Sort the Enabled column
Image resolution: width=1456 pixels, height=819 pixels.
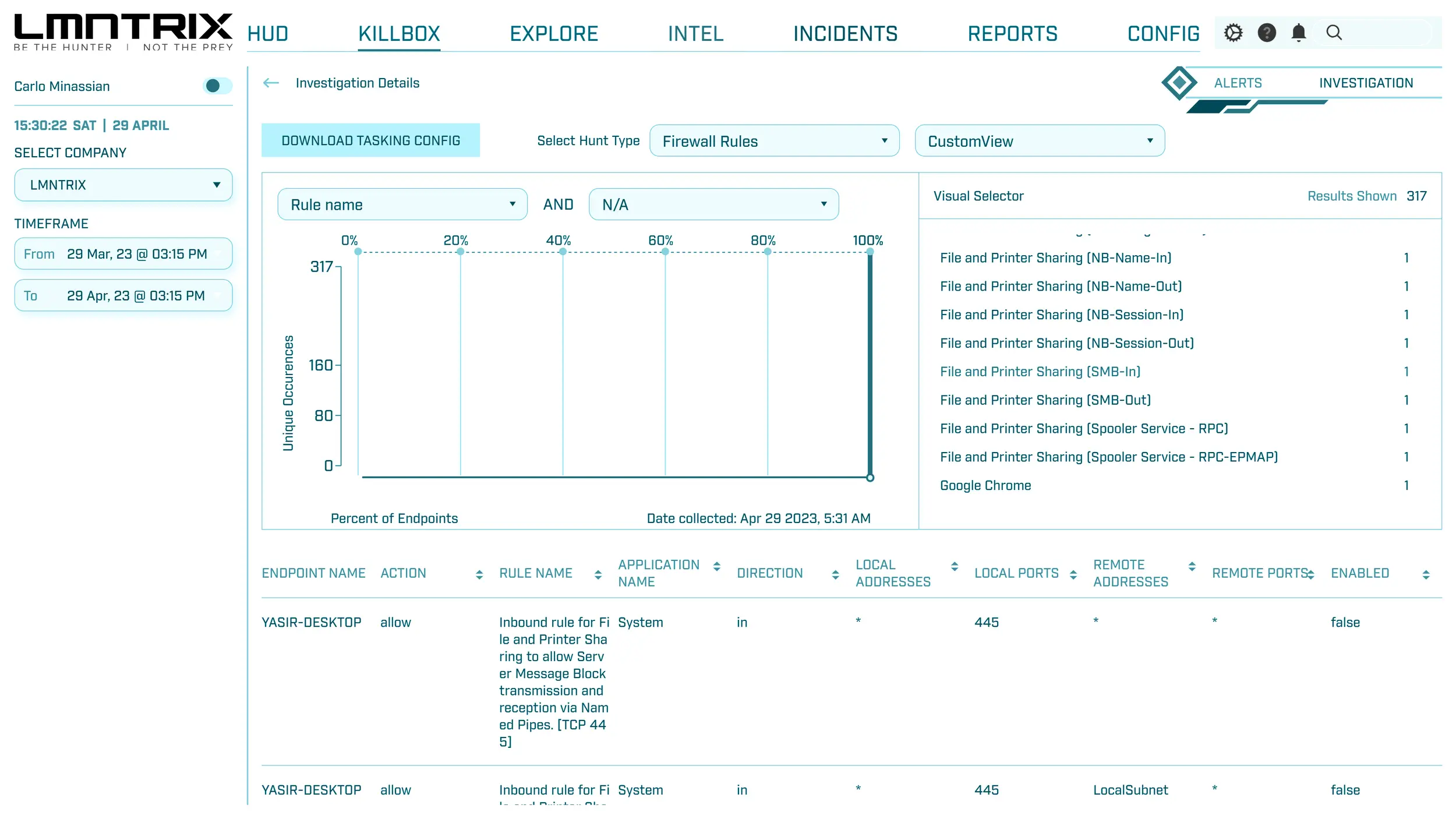(1425, 575)
